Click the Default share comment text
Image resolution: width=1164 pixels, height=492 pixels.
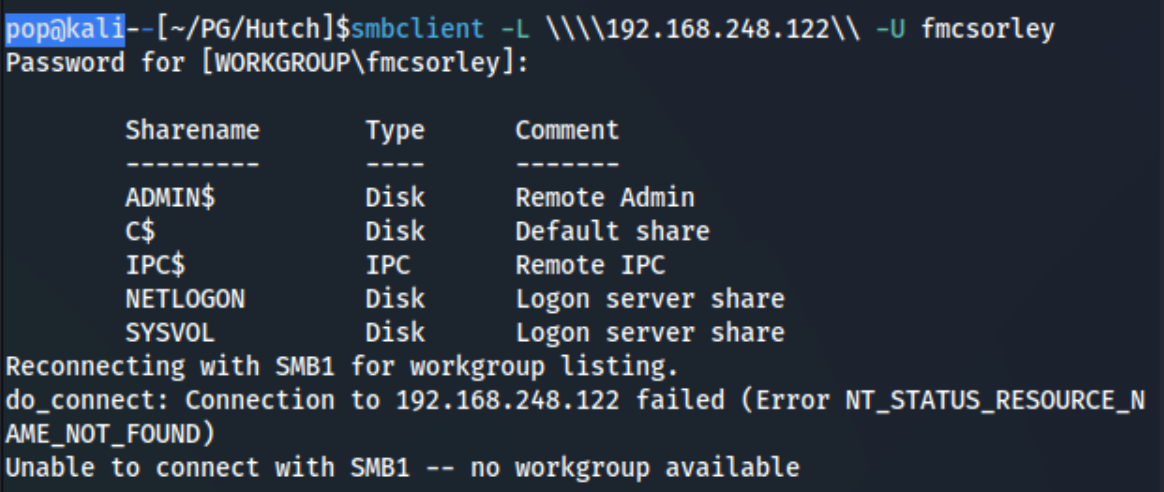tap(612, 232)
